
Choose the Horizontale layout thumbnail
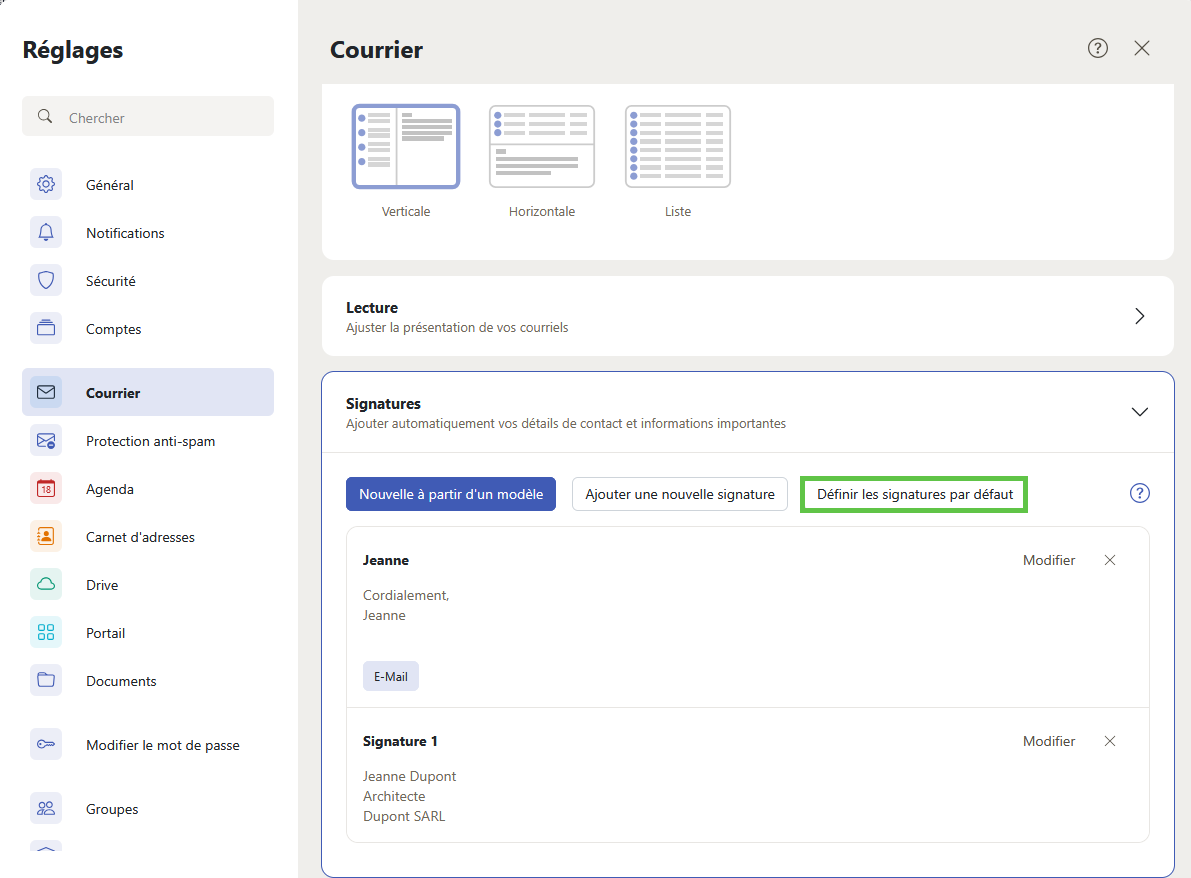[x=542, y=146]
